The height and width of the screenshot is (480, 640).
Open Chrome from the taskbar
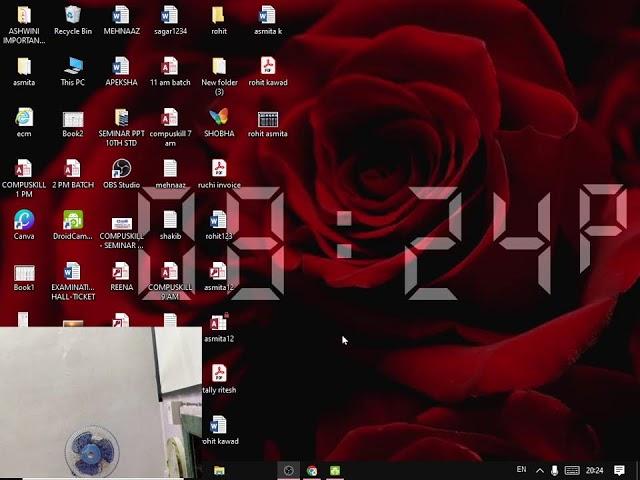click(x=312, y=471)
